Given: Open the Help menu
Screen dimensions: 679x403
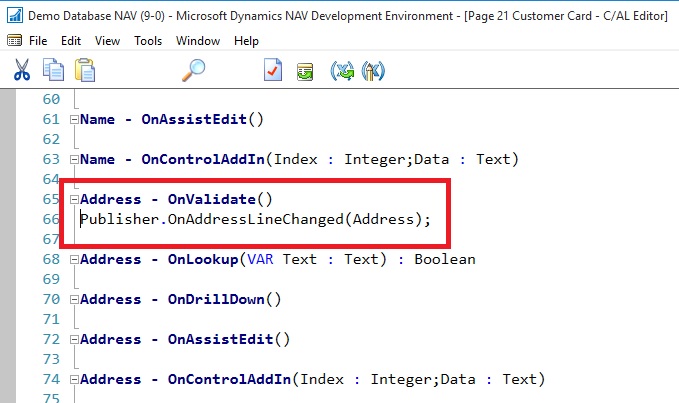Looking at the screenshot, I should click(246, 41).
